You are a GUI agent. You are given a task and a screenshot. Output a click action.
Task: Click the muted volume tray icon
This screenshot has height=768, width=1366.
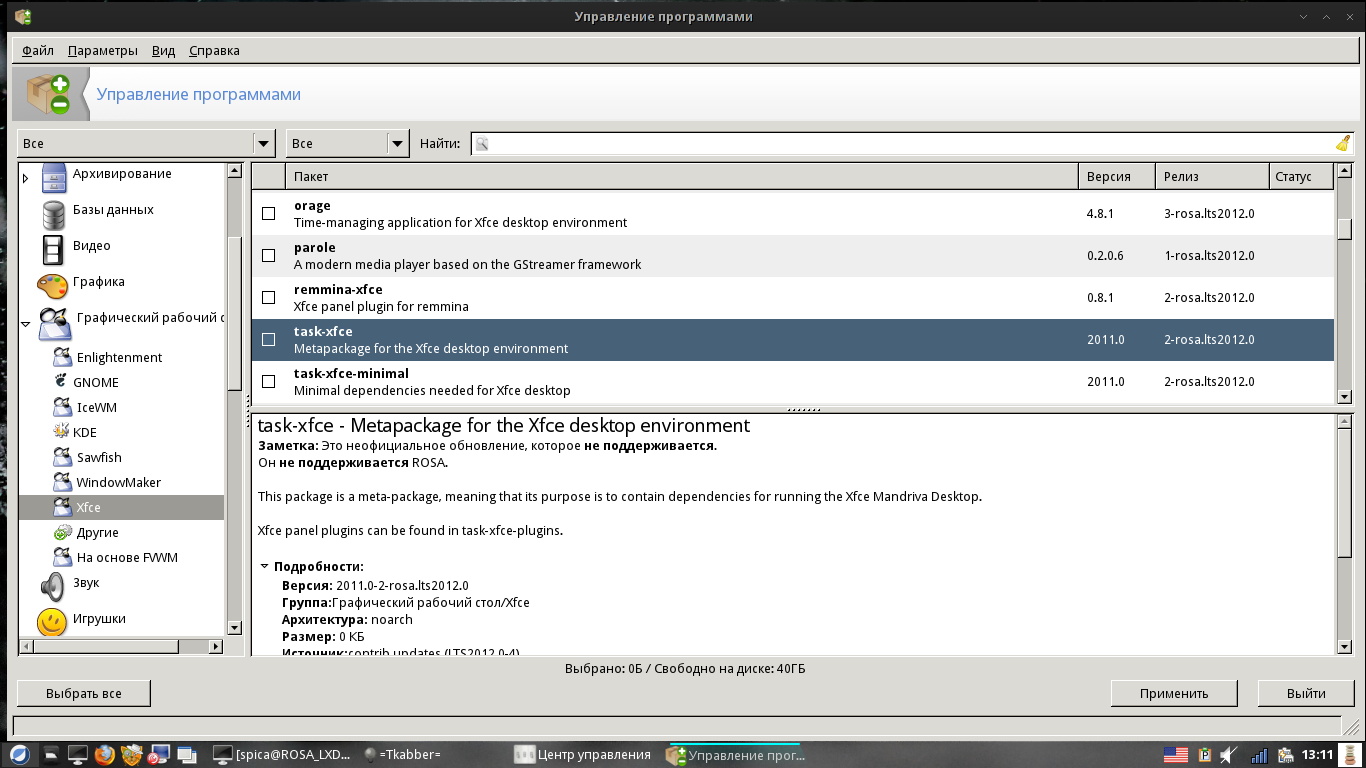(x=1230, y=754)
